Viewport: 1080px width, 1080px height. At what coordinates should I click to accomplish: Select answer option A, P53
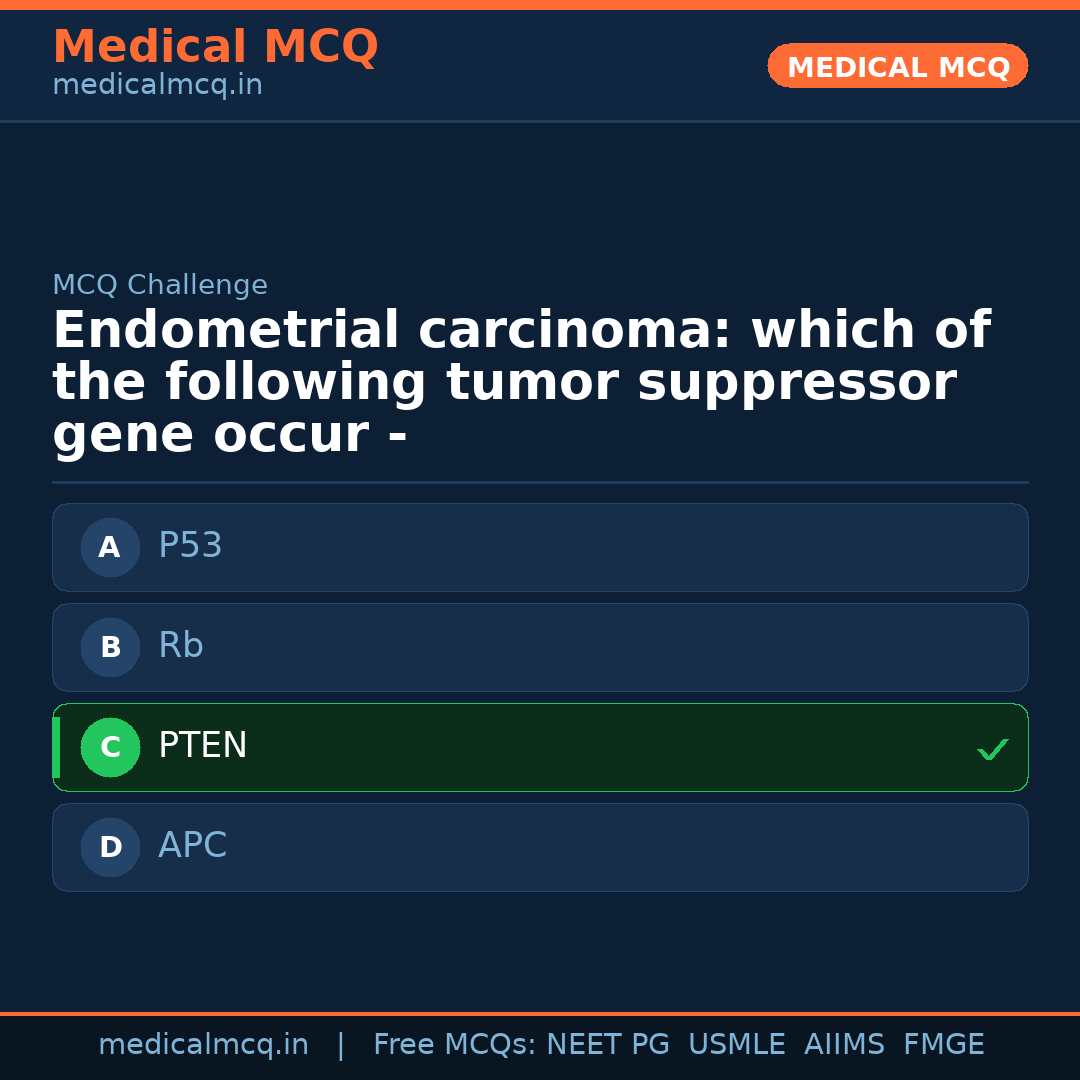(540, 547)
